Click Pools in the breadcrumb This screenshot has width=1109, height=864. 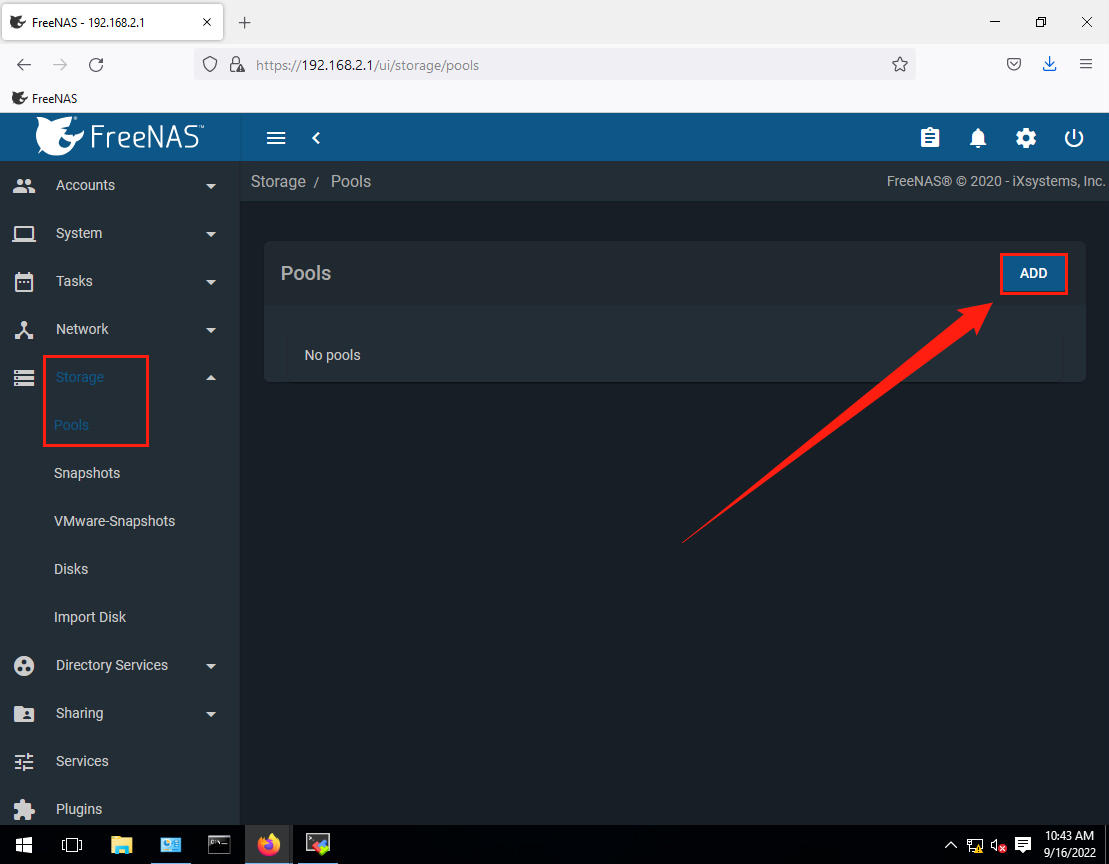pyautogui.click(x=351, y=182)
